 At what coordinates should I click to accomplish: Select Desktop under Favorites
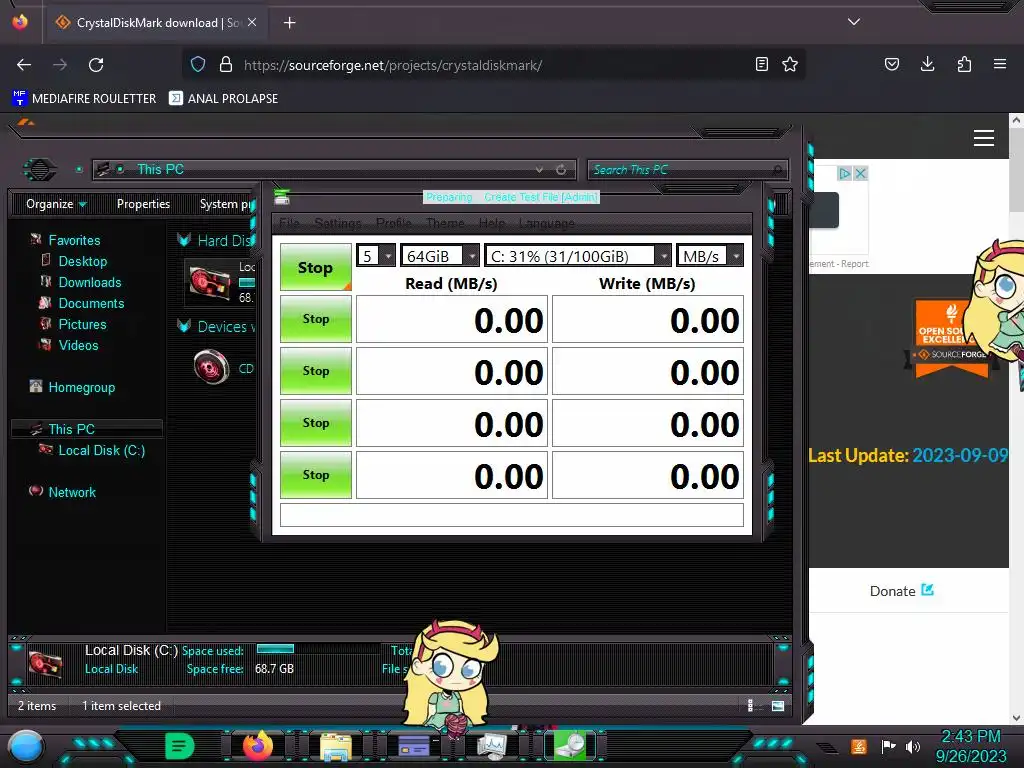pos(82,261)
